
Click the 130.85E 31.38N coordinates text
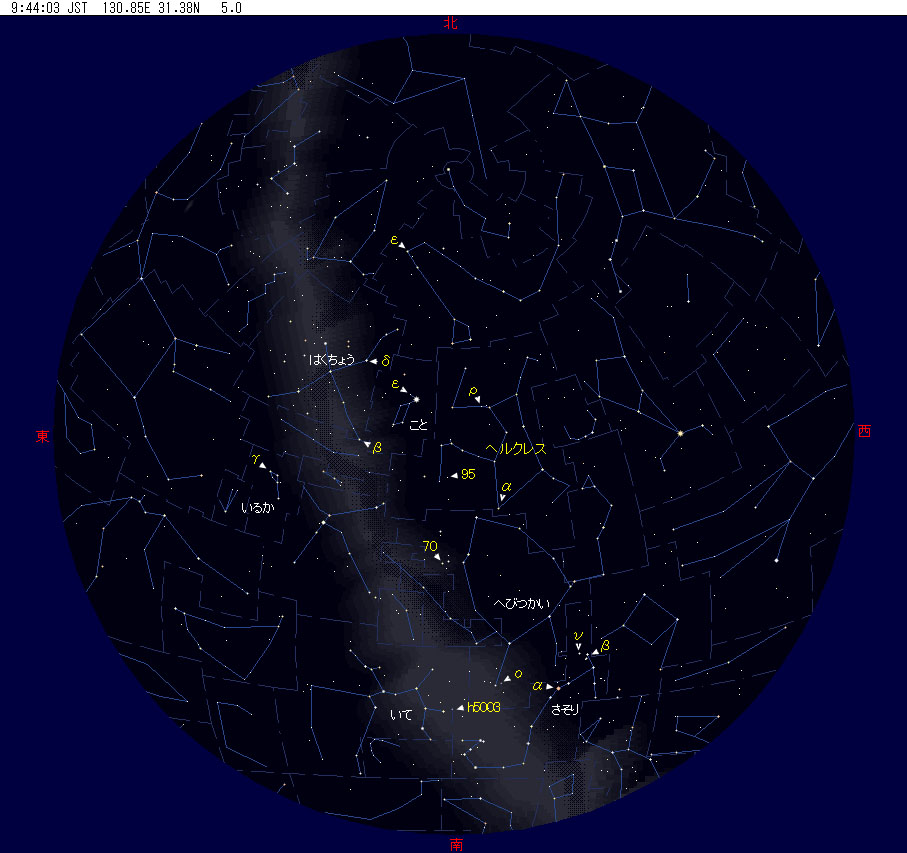pyautogui.click(x=150, y=8)
